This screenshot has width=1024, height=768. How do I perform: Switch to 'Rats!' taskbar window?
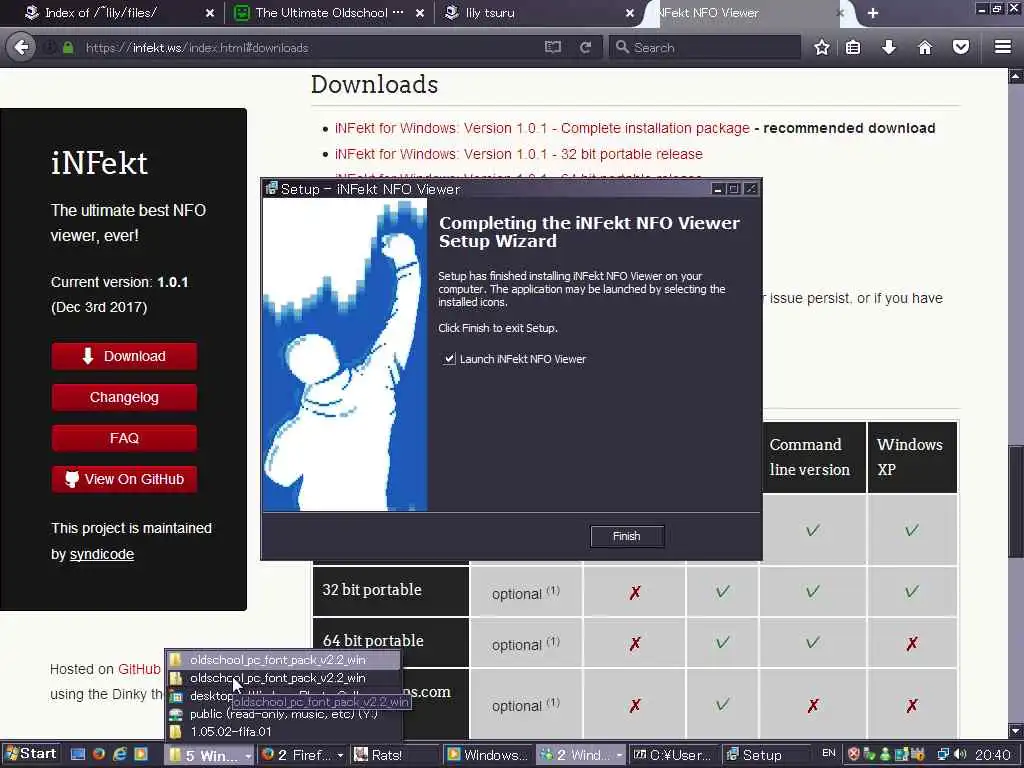tap(395, 755)
